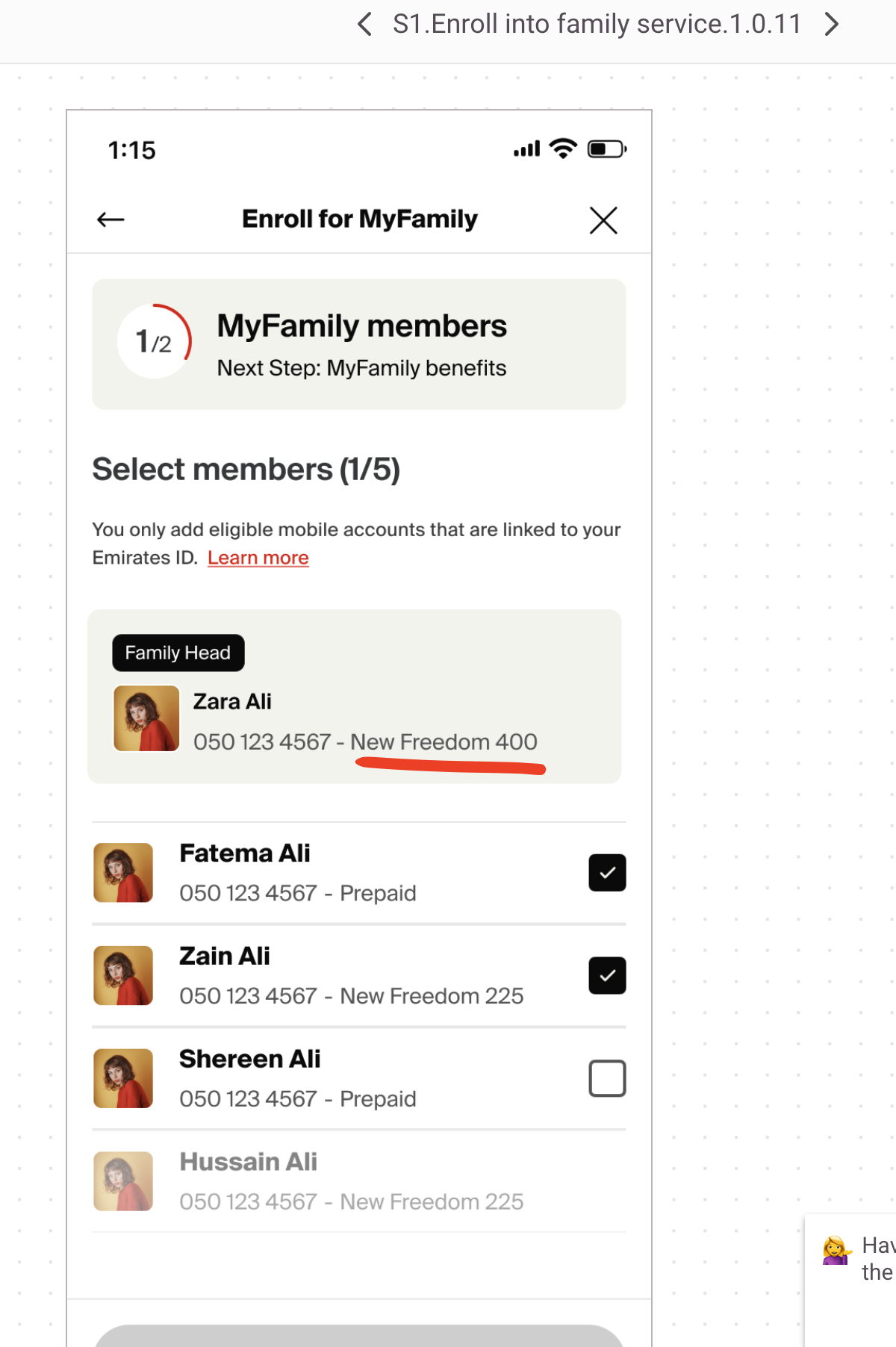The width and height of the screenshot is (896, 1347).
Task: Click the frame title S1.Enroll into family service
Action: pyautogui.click(x=597, y=25)
